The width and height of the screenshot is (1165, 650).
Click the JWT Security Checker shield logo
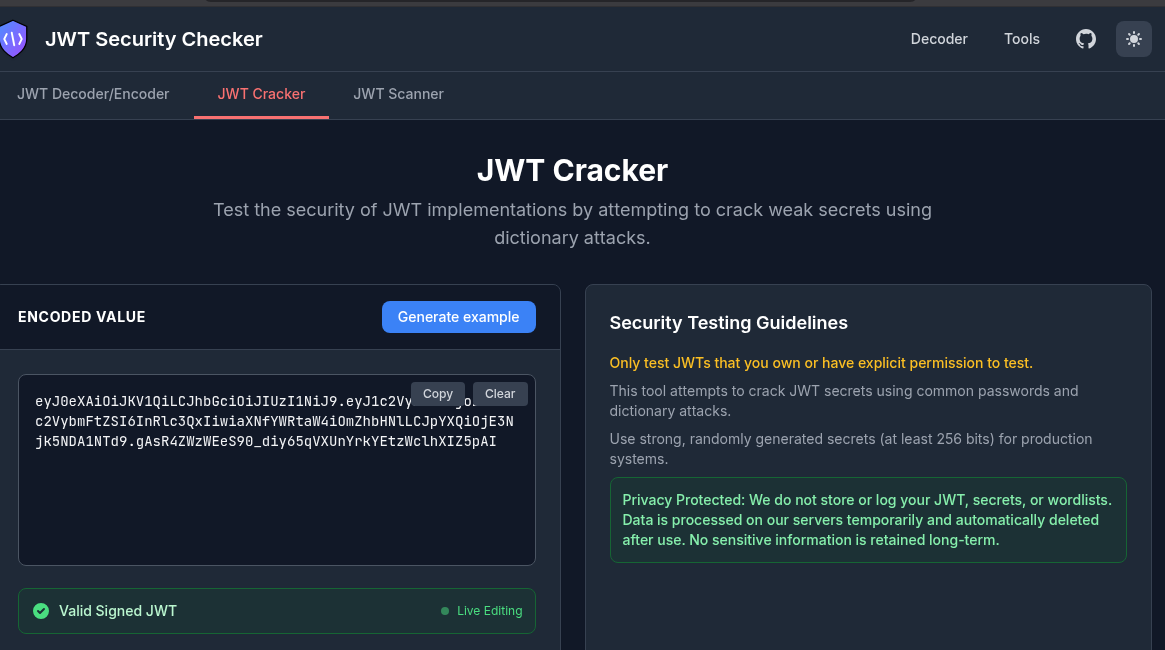coord(13,39)
